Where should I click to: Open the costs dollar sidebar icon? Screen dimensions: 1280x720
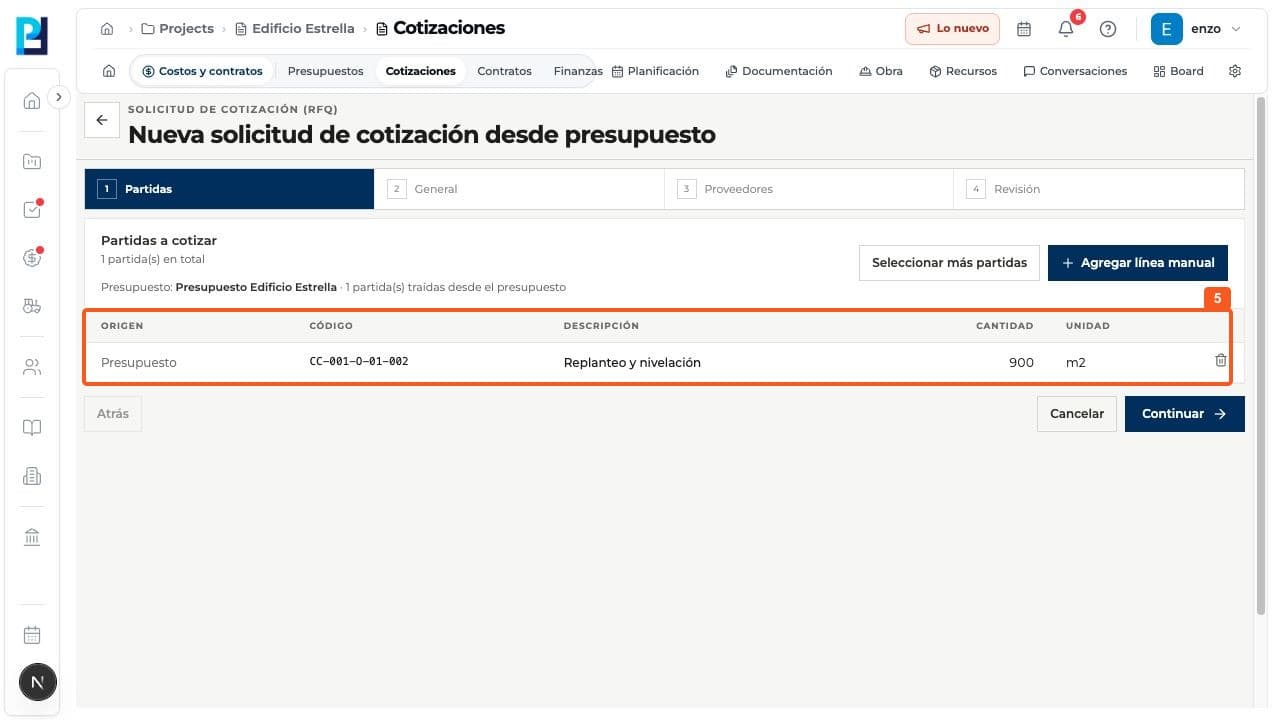click(x=32, y=258)
